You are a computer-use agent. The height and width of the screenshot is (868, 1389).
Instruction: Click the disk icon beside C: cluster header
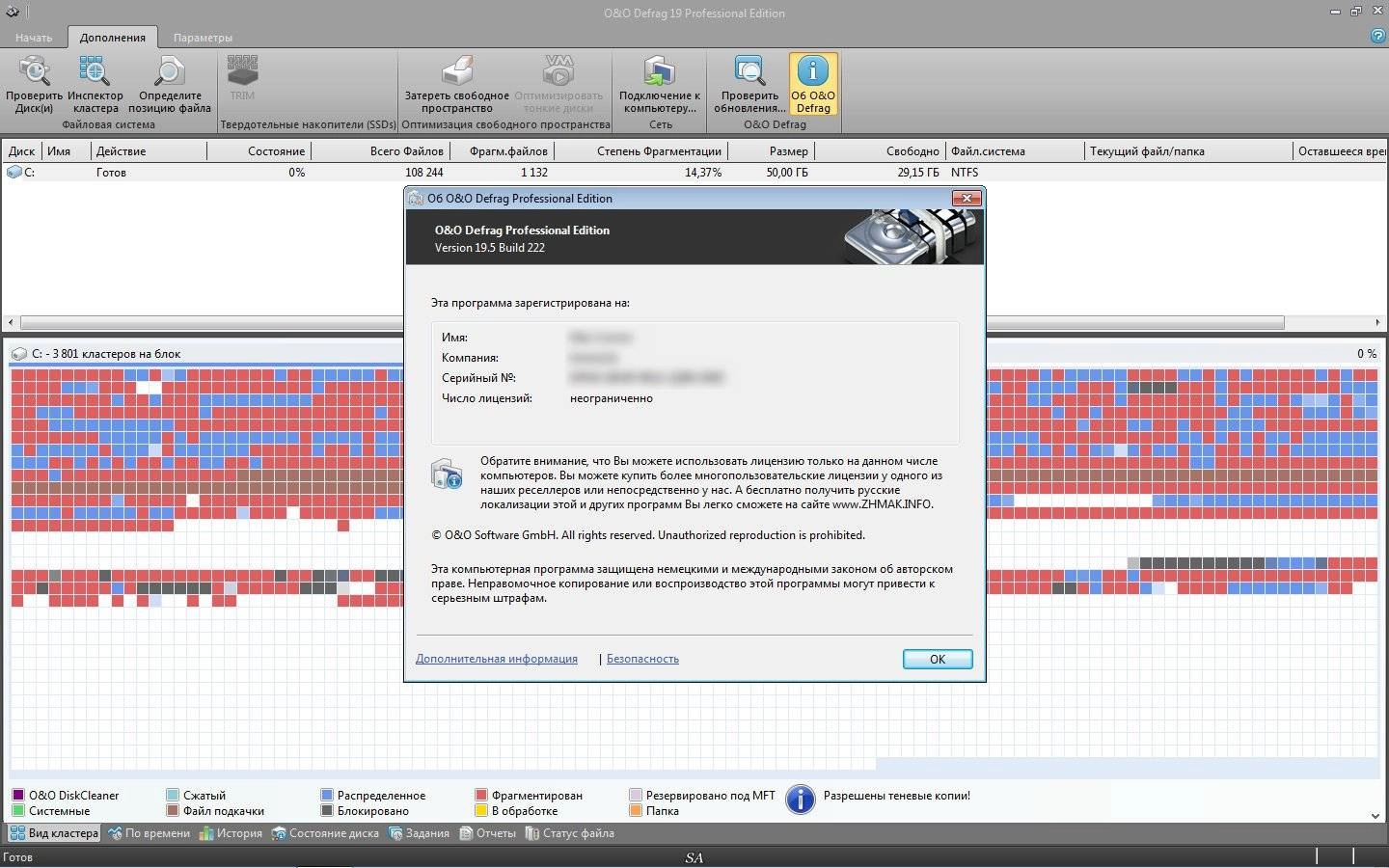coord(18,354)
